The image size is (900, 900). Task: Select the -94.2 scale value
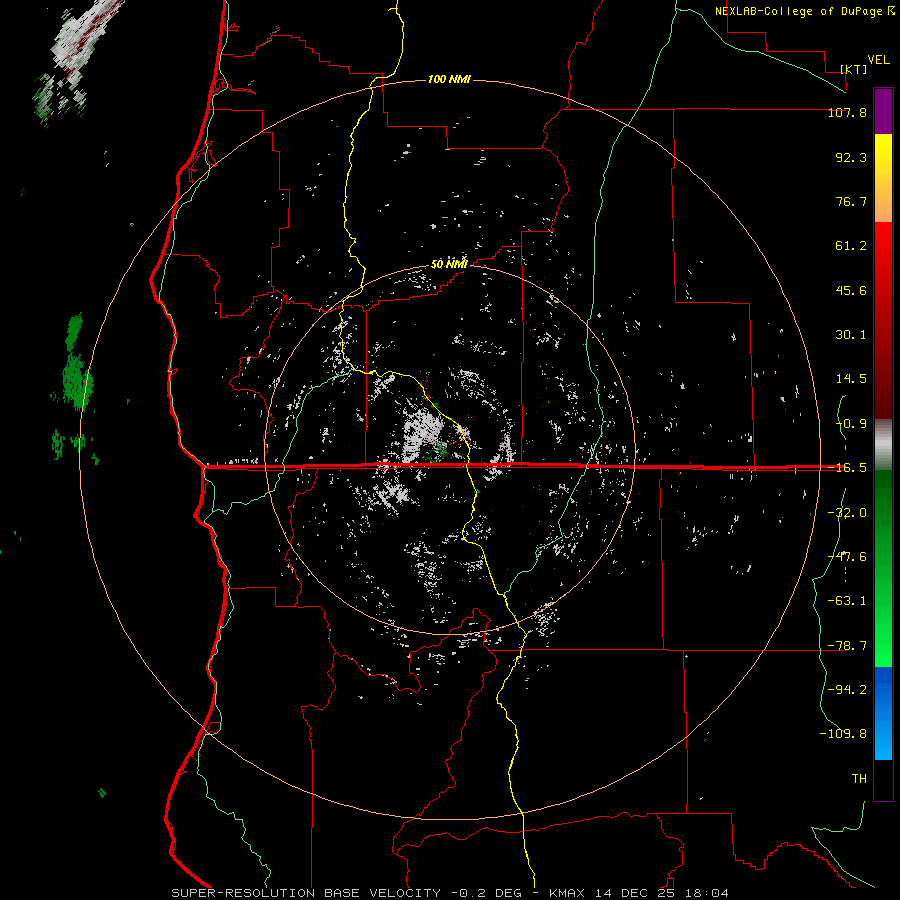847,689
